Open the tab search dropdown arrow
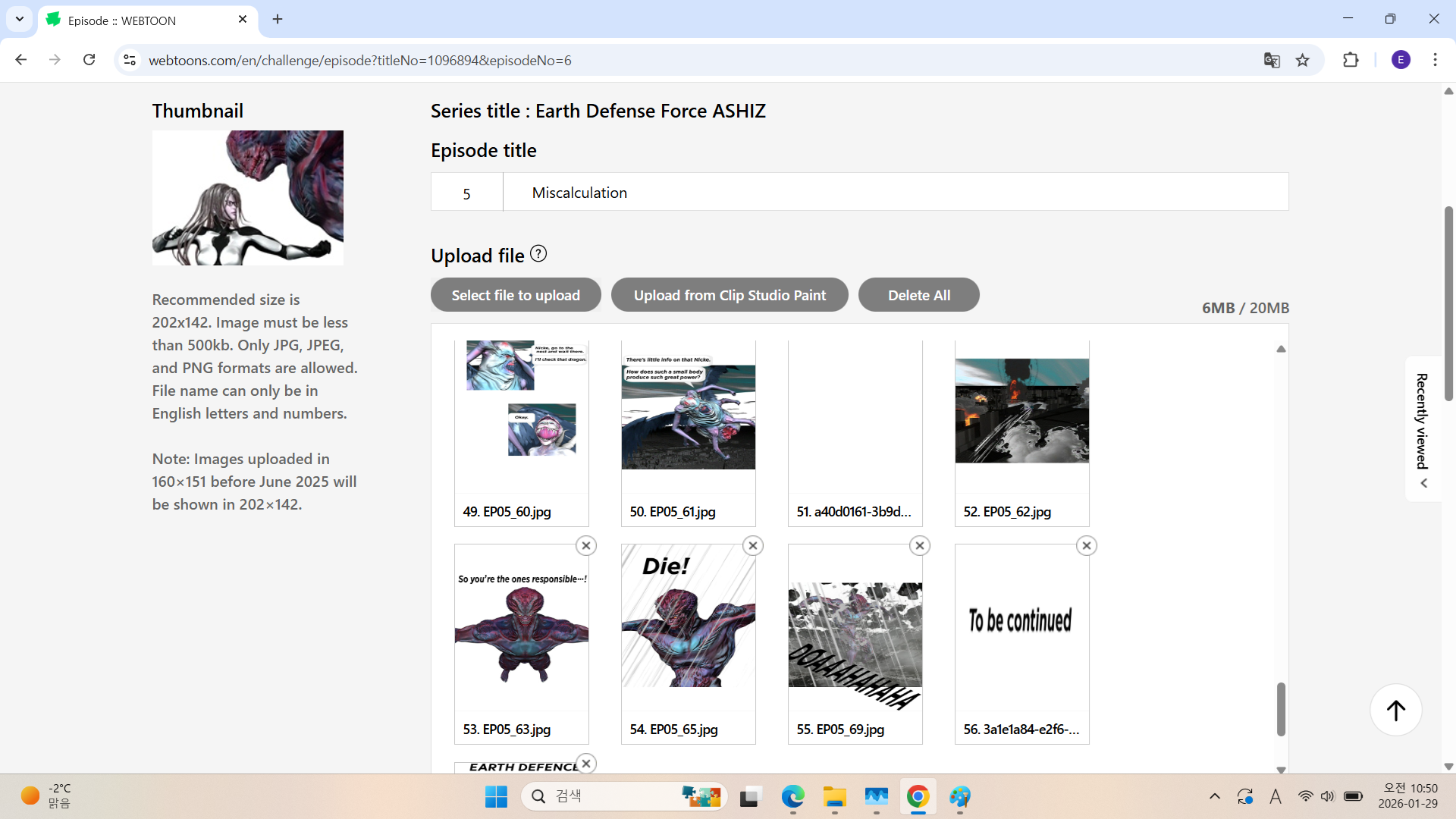Image resolution: width=1456 pixels, height=819 pixels. [20, 20]
